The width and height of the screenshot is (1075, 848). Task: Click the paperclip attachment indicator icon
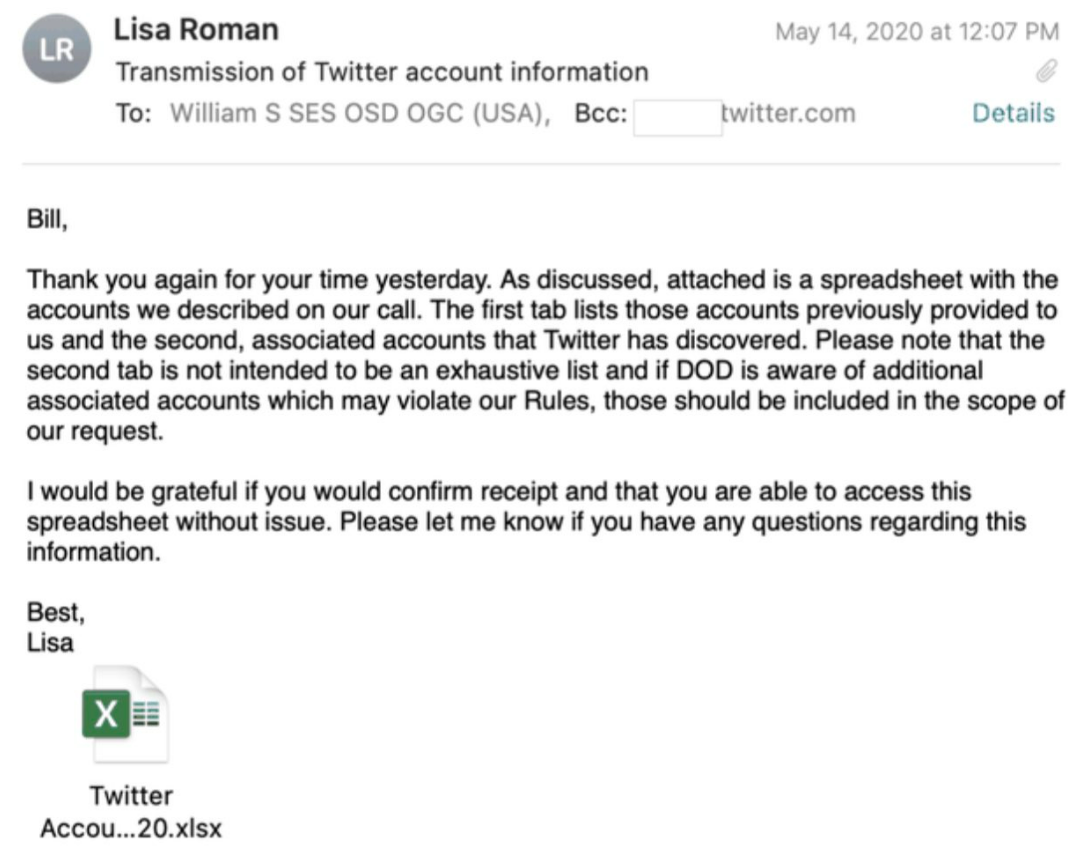click(x=1046, y=71)
